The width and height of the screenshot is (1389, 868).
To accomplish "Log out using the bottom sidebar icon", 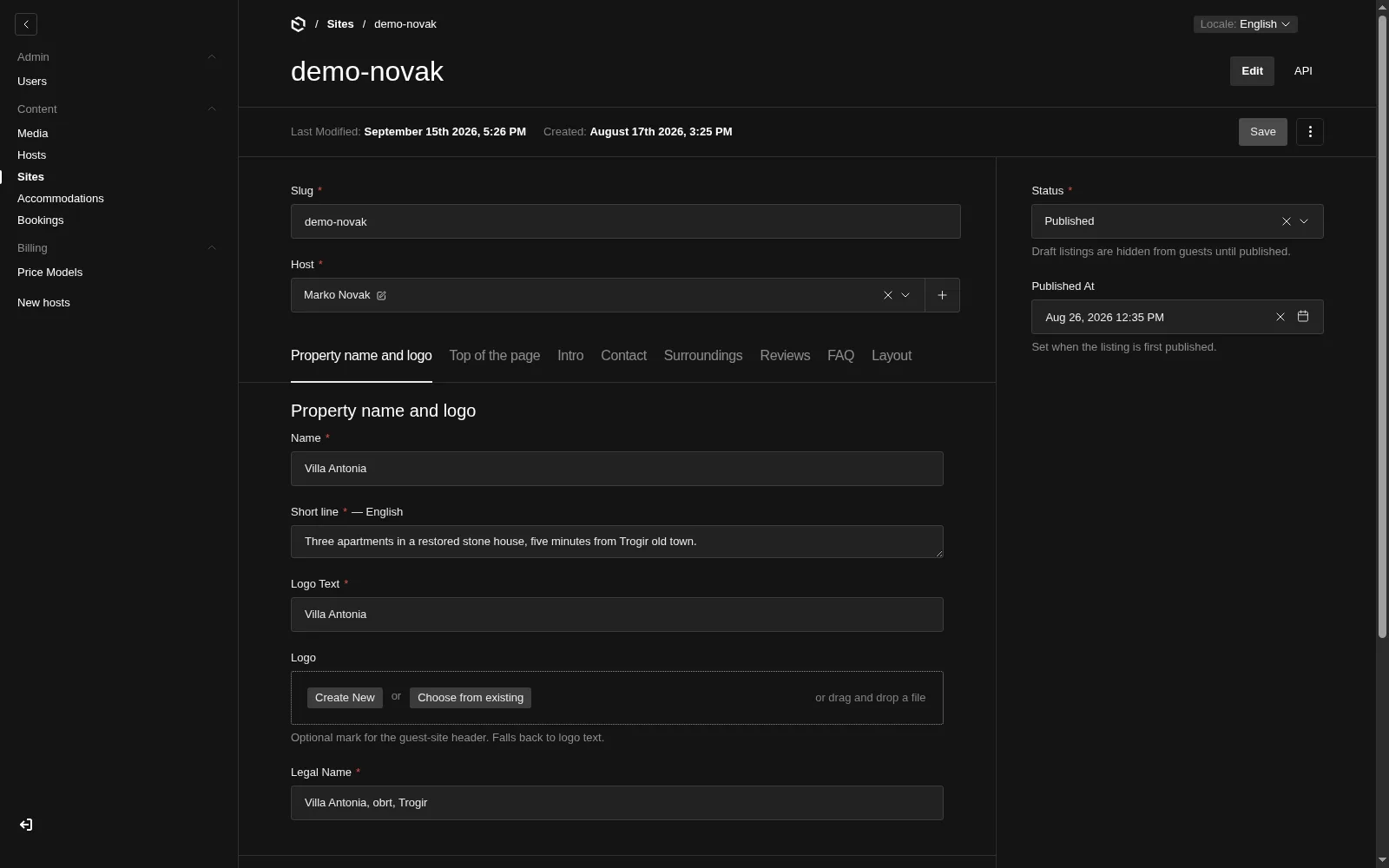I will 26,825.
